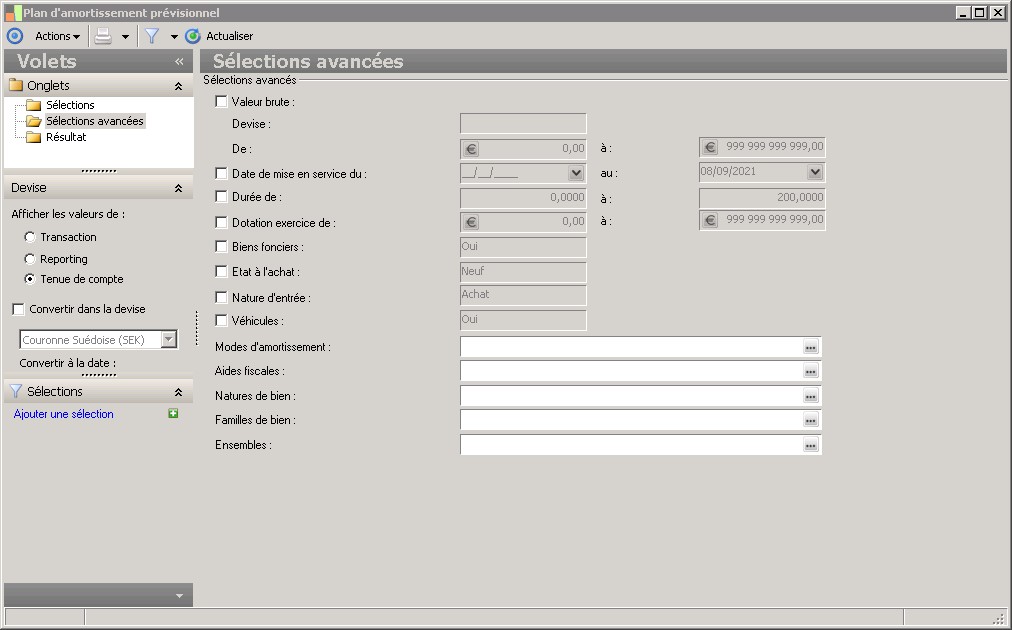Collapse the Sélections panel in the sidebar

point(178,392)
